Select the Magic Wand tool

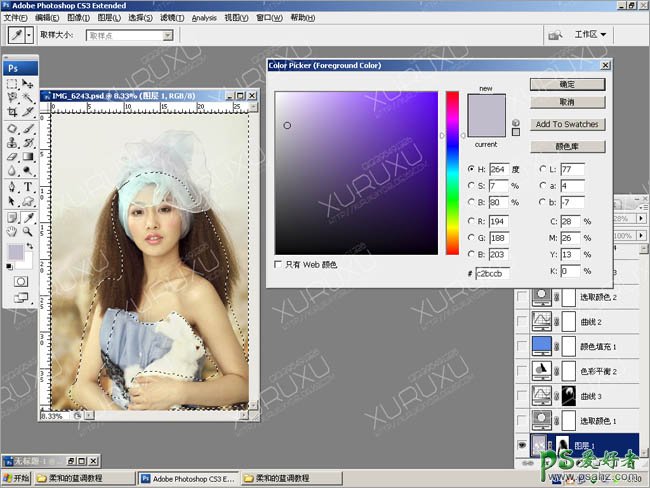(x=28, y=99)
